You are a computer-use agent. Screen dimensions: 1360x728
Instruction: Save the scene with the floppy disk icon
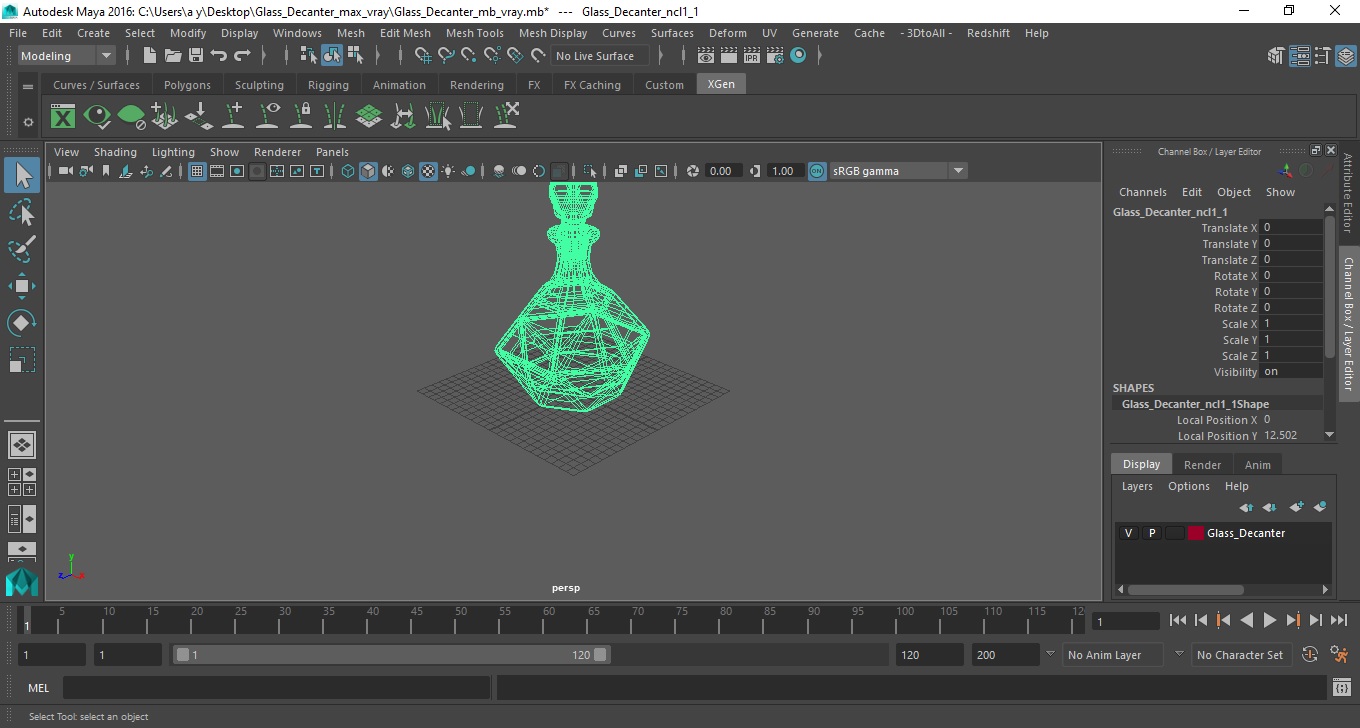click(196, 56)
